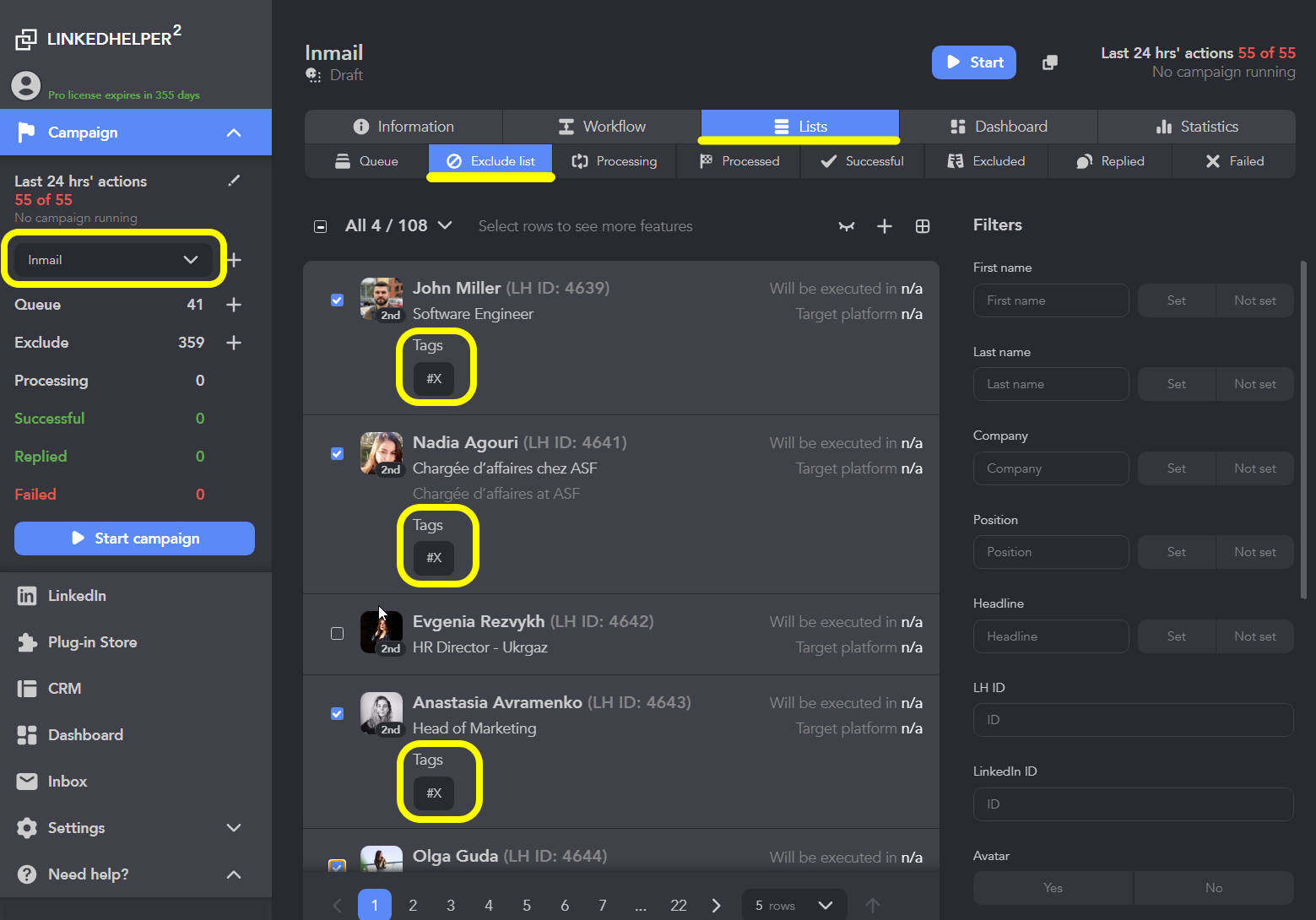Switch to the Statistics tab
1316x920 pixels.
point(1197,127)
